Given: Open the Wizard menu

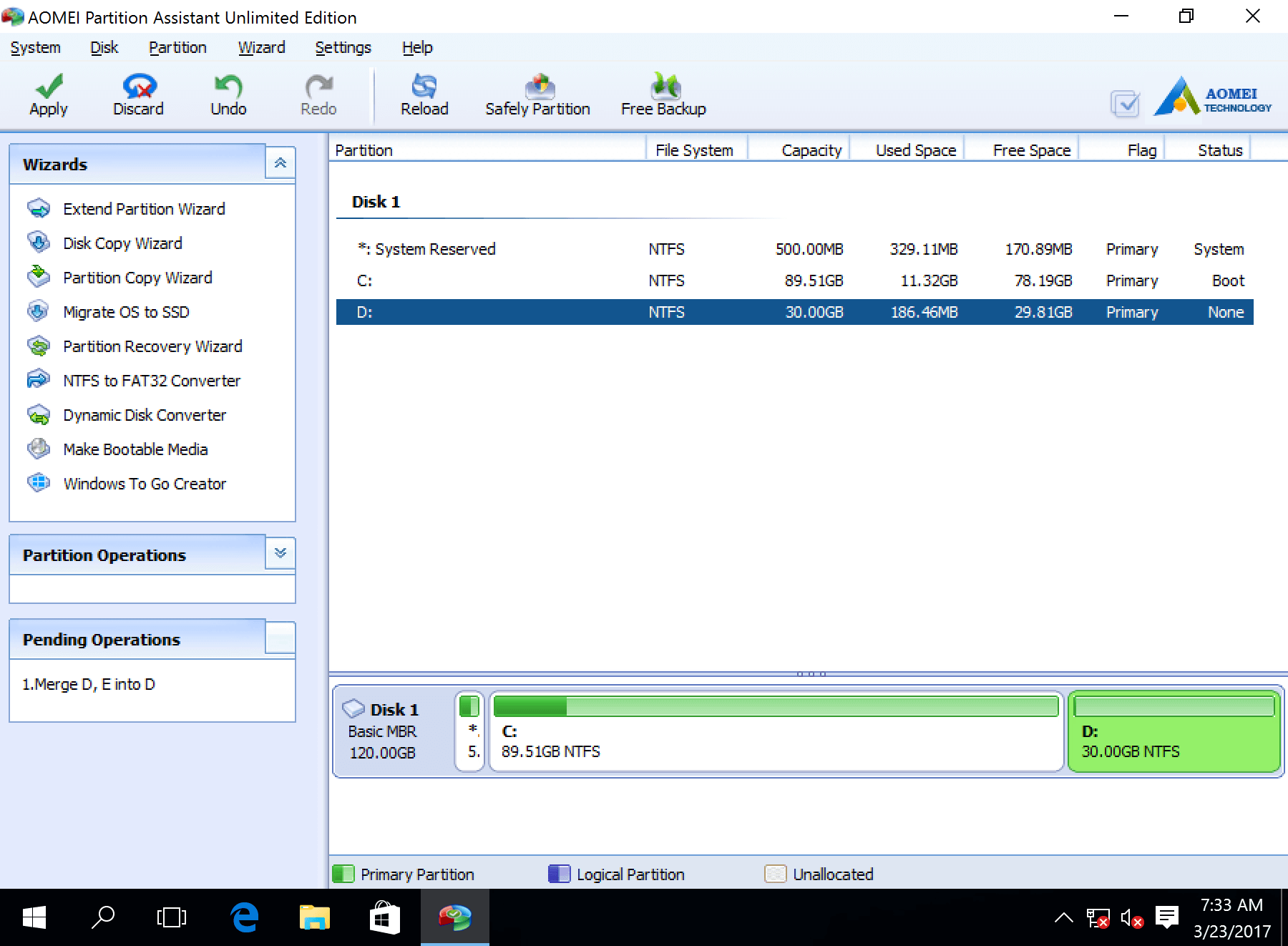Looking at the screenshot, I should [x=261, y=48].
